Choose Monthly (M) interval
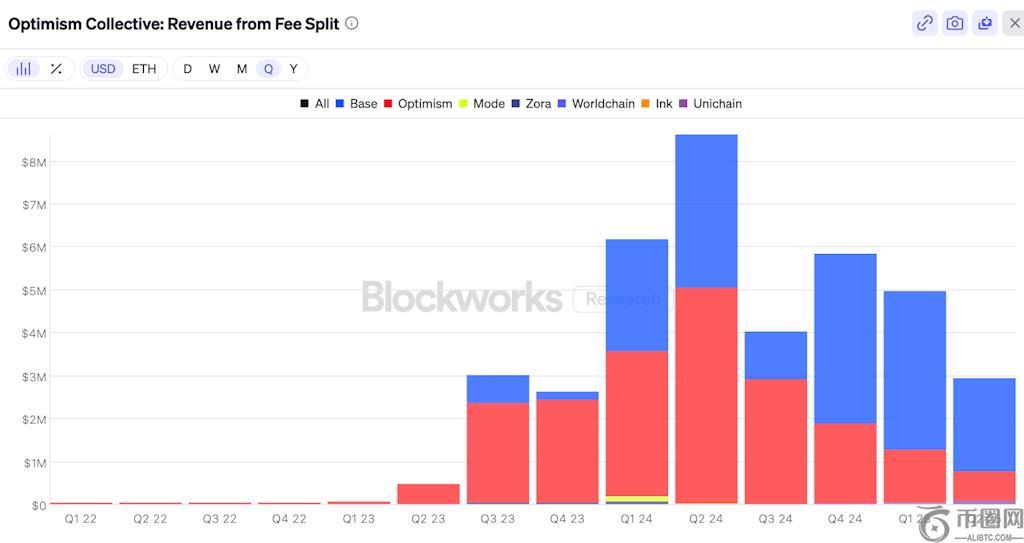This screenshot has height=543, width=1024. [x=242, y=69]
